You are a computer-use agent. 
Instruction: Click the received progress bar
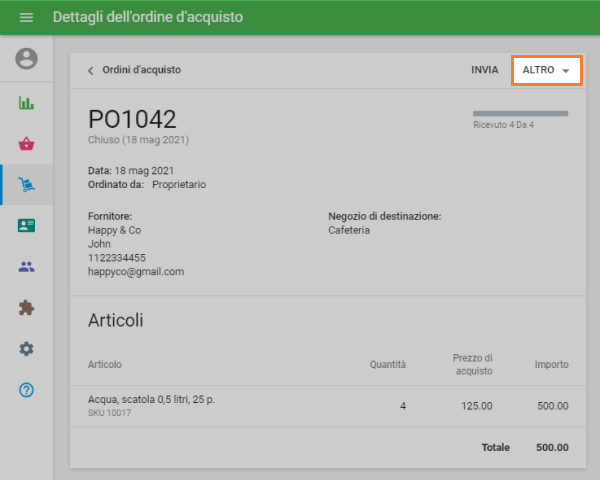click(x=520, y=114)
